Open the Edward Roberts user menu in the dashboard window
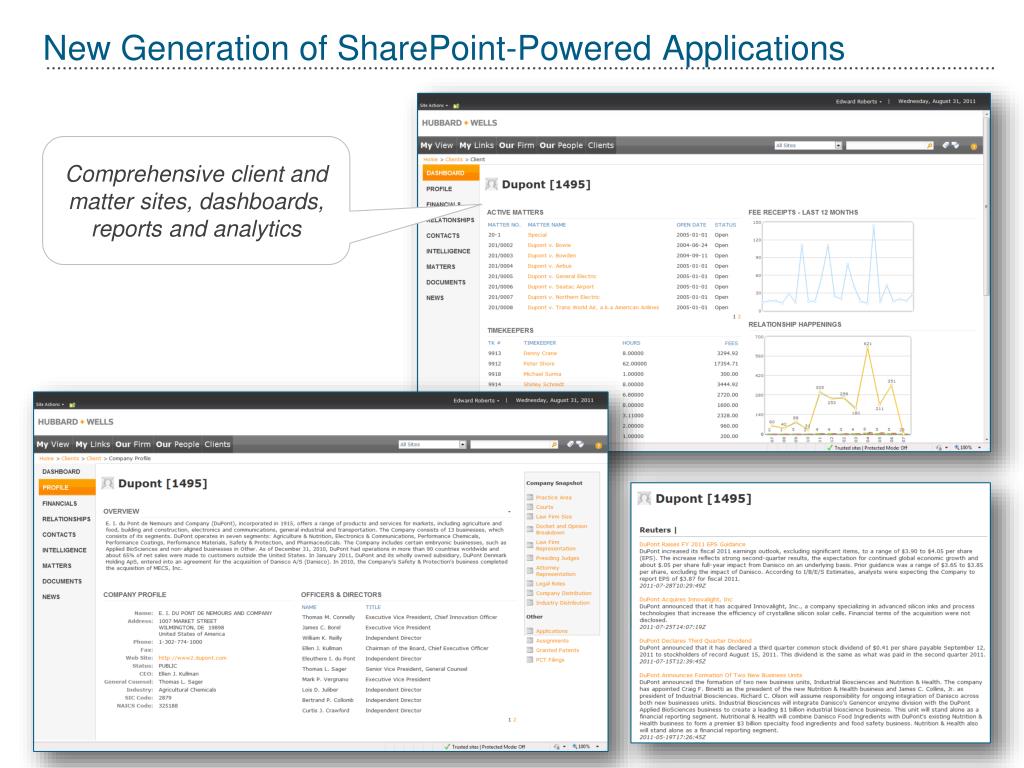Viewport: 1024px width, 768px height. click(858, 101)
